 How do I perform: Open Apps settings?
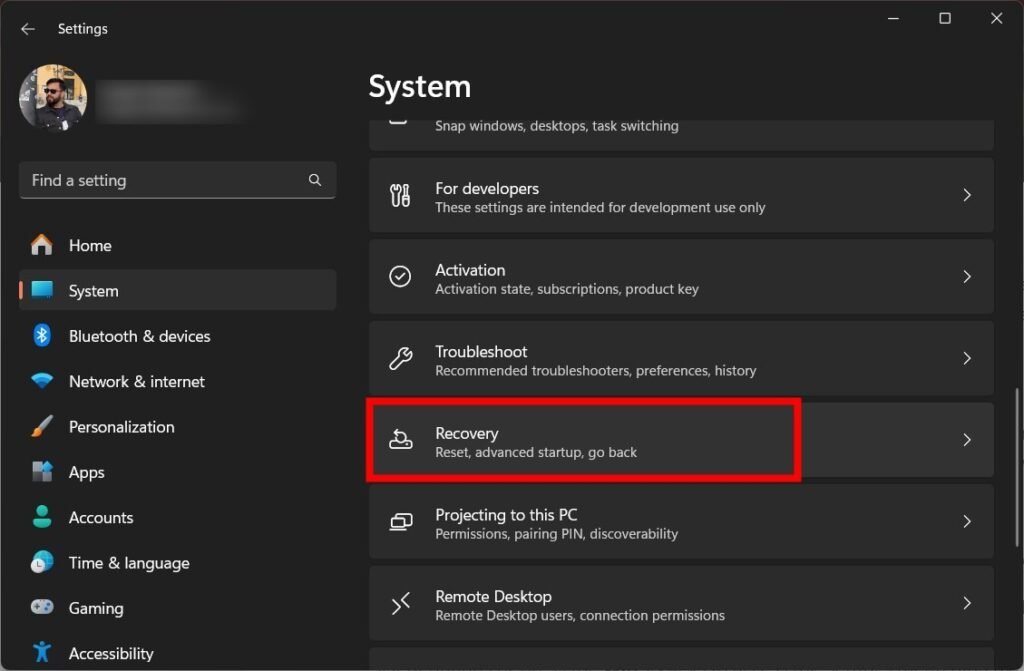(x=178, y=472)
